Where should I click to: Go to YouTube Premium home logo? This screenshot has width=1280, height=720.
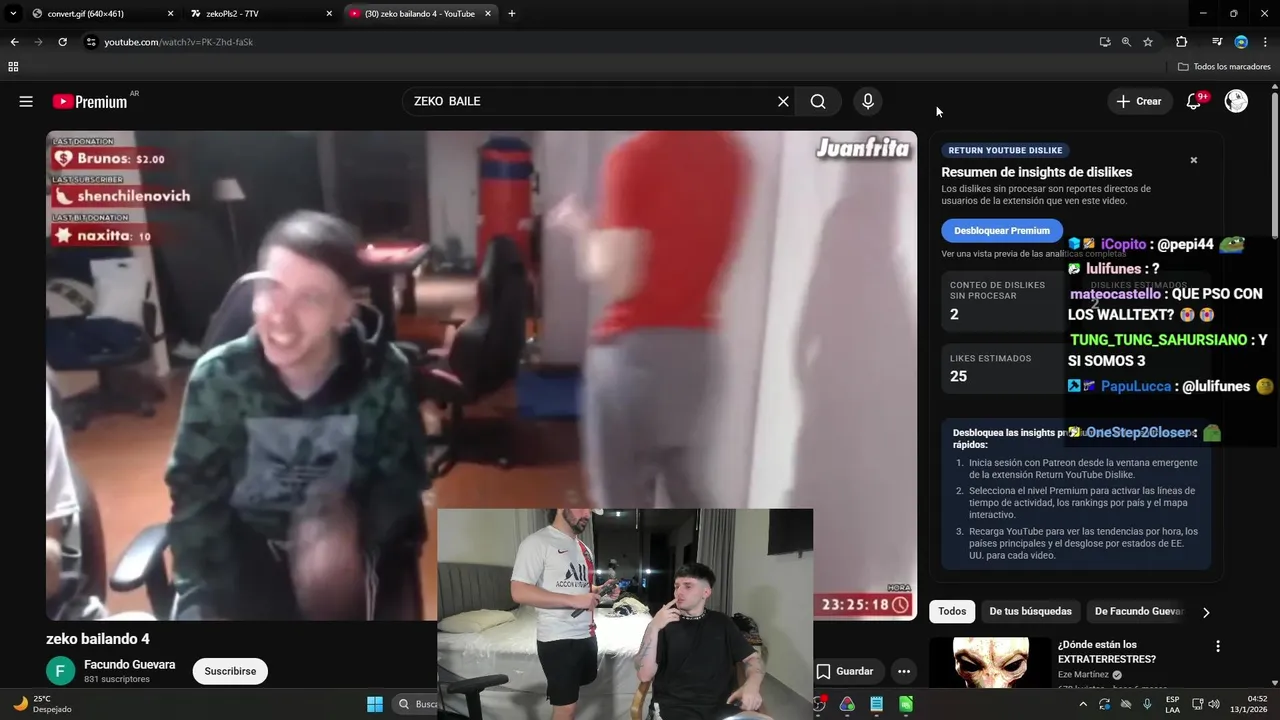coord(90,101)
